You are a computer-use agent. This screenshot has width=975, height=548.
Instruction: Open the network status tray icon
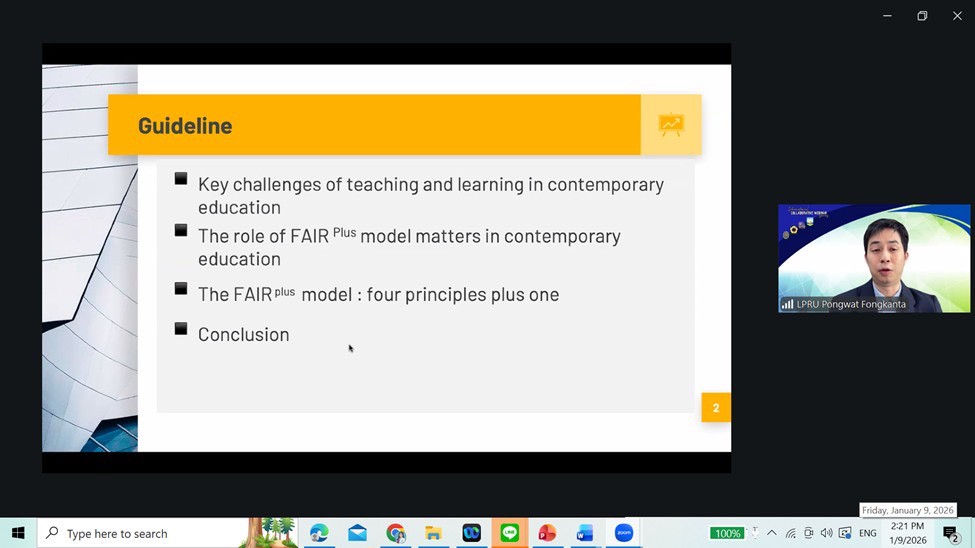tap(790, 533)
